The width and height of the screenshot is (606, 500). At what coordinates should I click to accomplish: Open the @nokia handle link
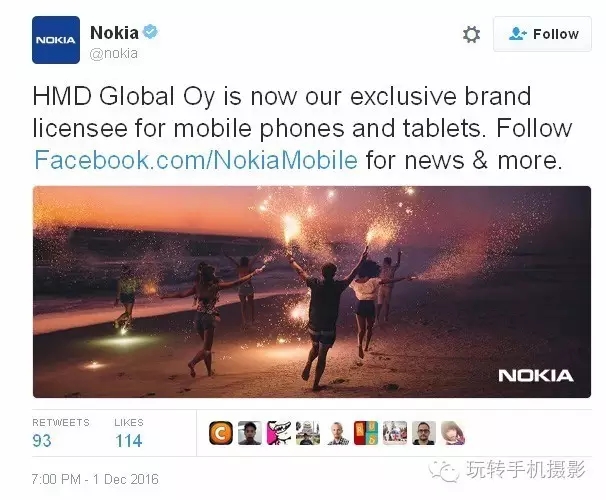point(114,53)
